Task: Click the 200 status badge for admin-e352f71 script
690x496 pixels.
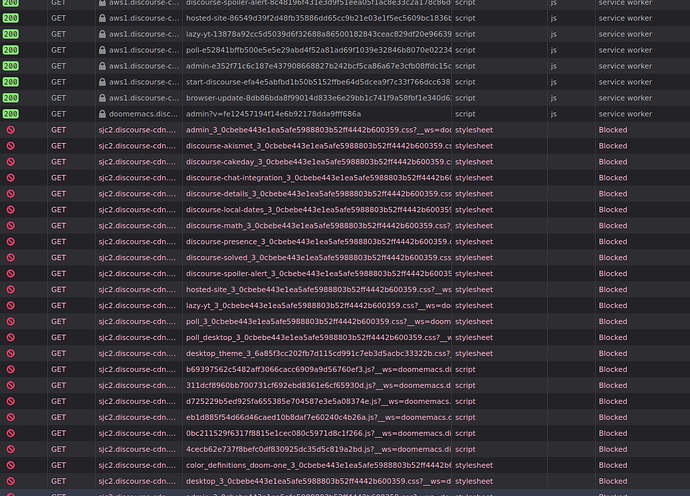Action: pos(11,66)
